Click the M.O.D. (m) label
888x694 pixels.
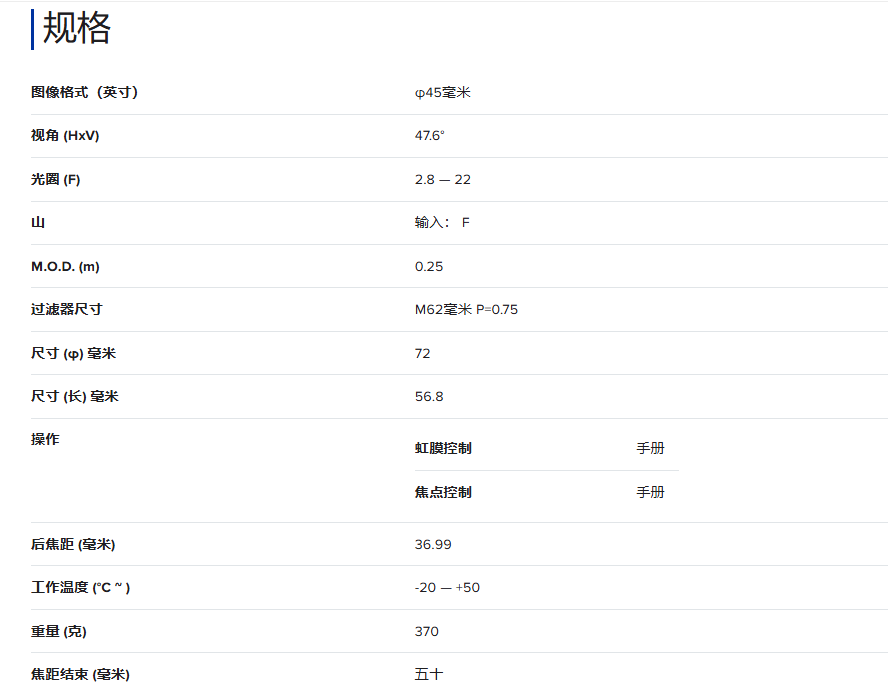[x=65, y=266]
